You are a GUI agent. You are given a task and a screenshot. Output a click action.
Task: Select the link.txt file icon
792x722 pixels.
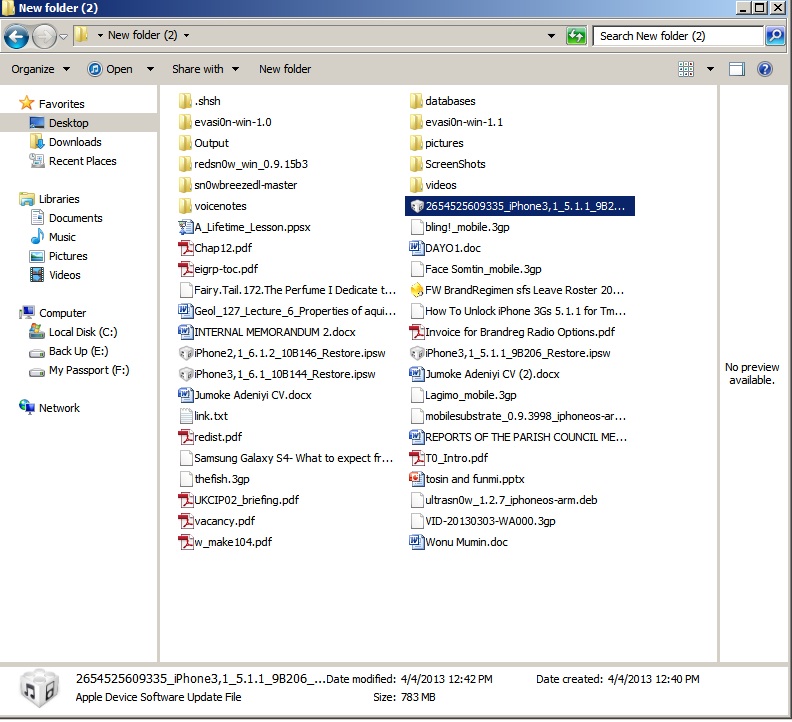pyautogui.click(x=185, y=416)
